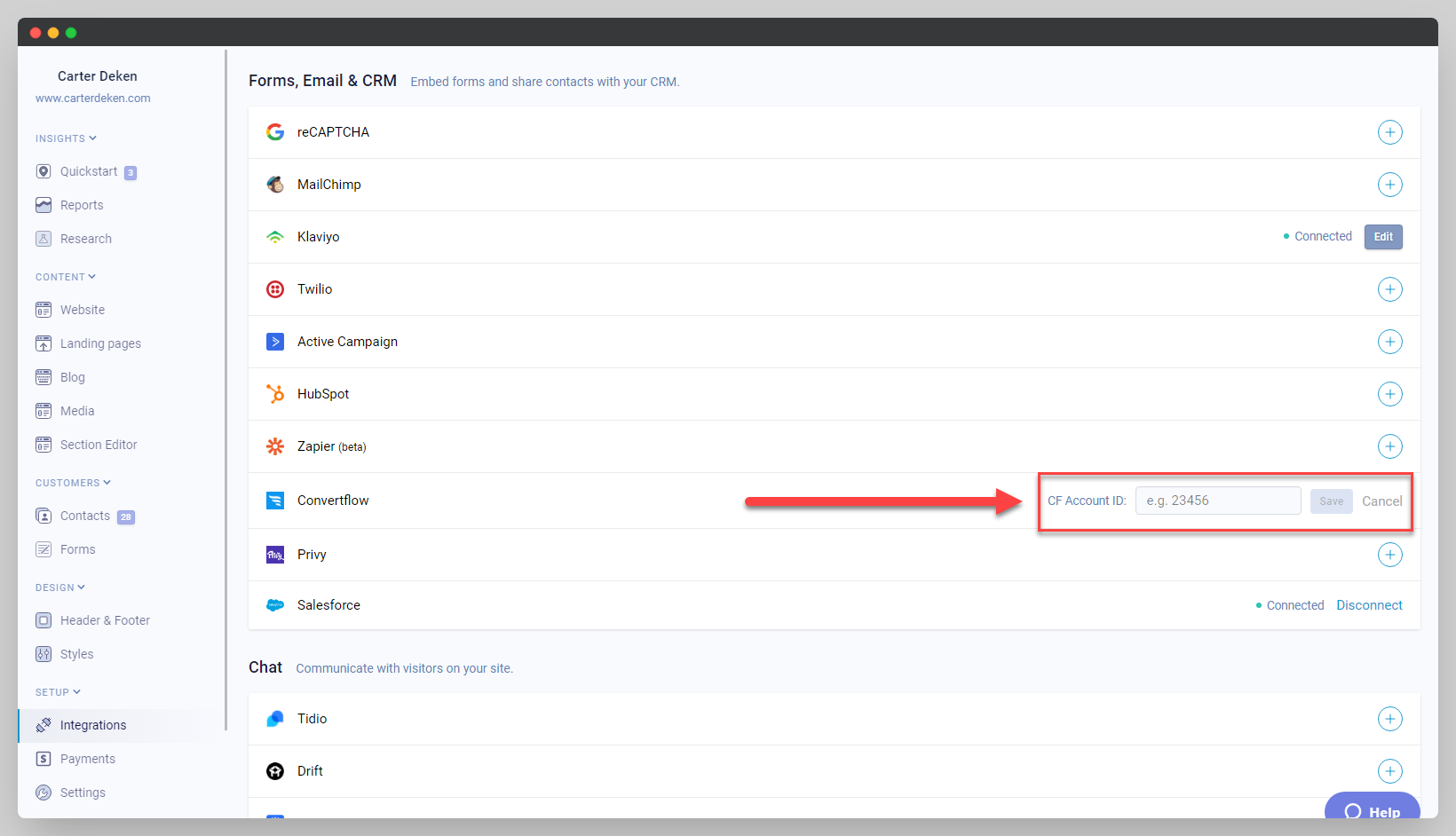Click the Zapier plus circle icon
The width and height of the screenshot is (1456, 836).
coord(1389,446)
